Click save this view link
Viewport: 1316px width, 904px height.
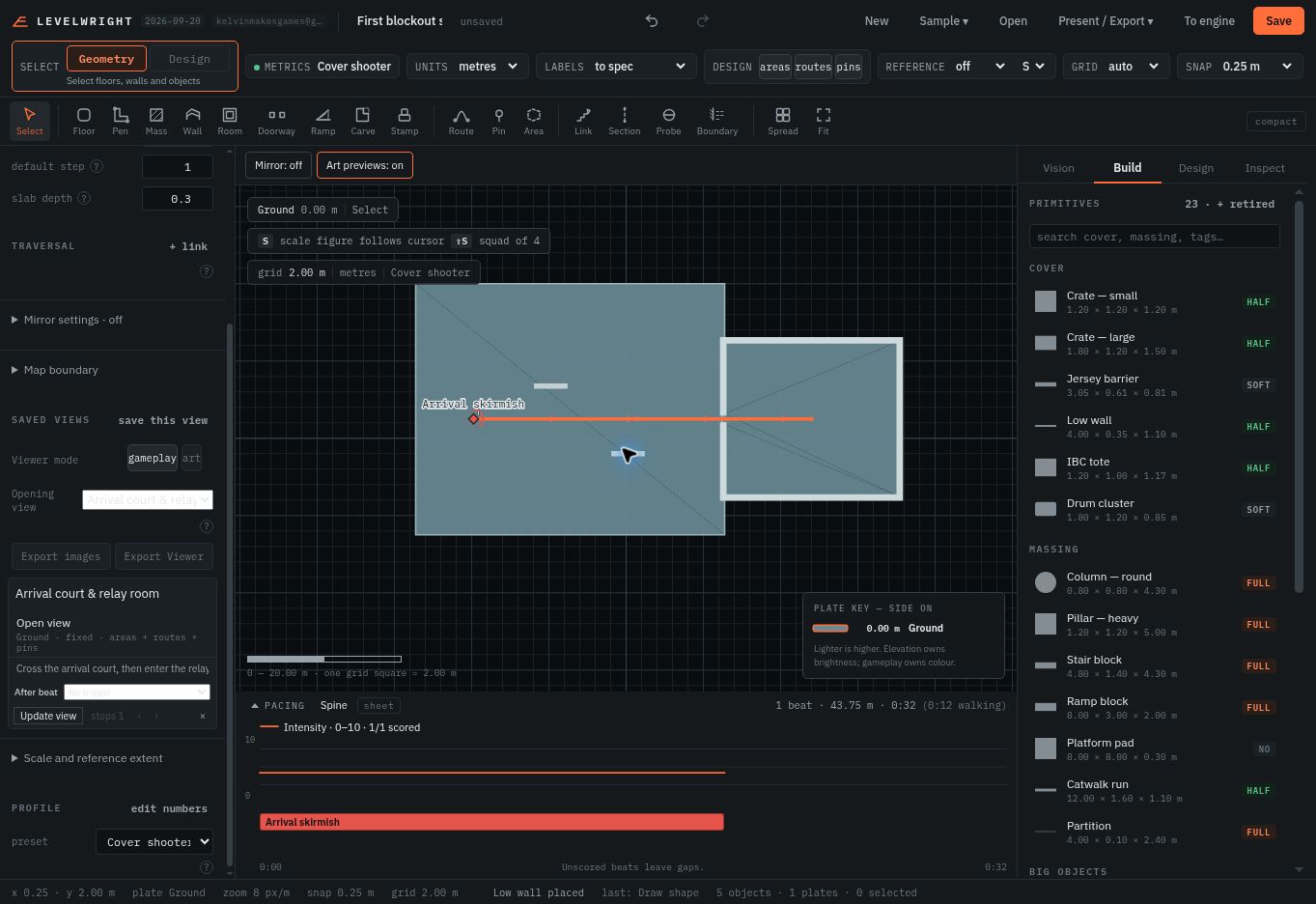[x=163, y=420]
